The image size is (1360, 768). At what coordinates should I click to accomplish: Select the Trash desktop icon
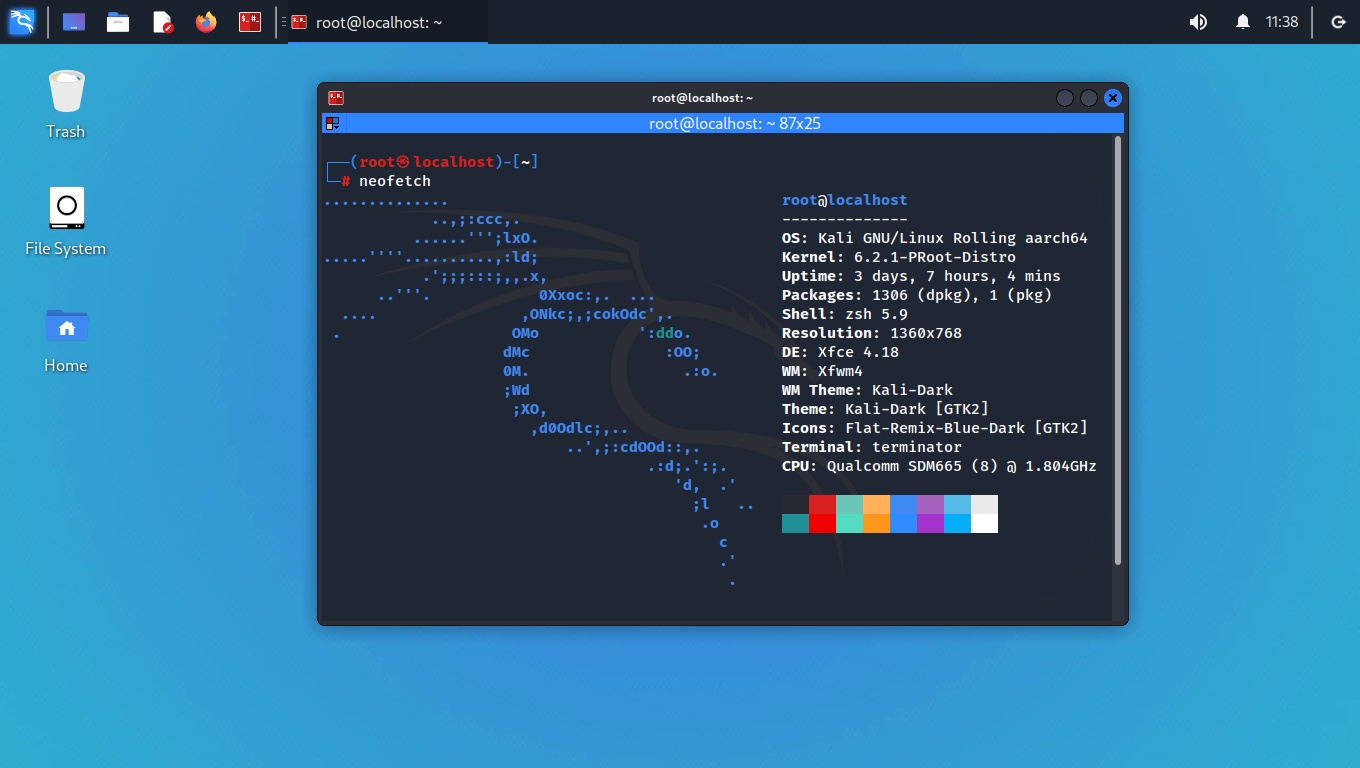pyautogui.click(x=66, y=104)
